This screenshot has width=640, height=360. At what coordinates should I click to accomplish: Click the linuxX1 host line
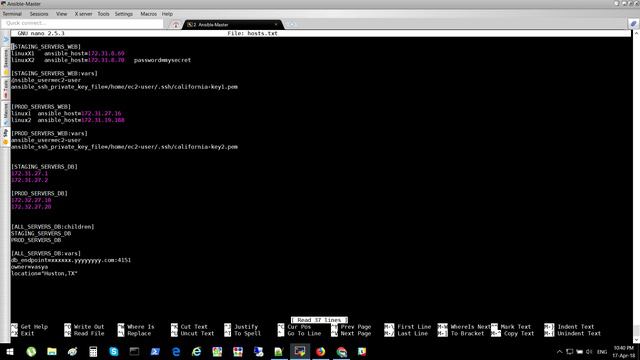tap(68, 53)
